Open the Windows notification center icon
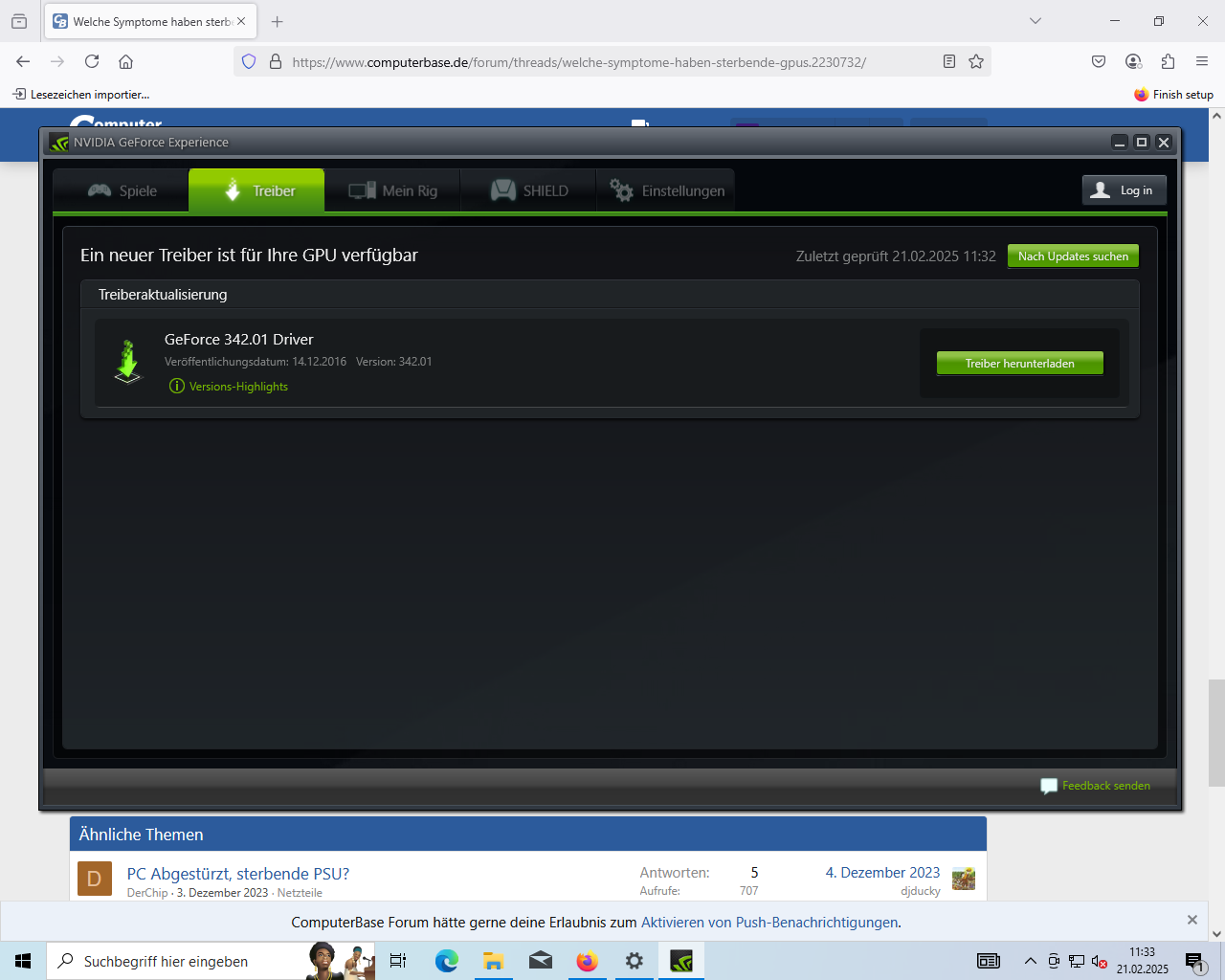The image size is (1225, 980). pyautogui.click(x=1195, y=962)
